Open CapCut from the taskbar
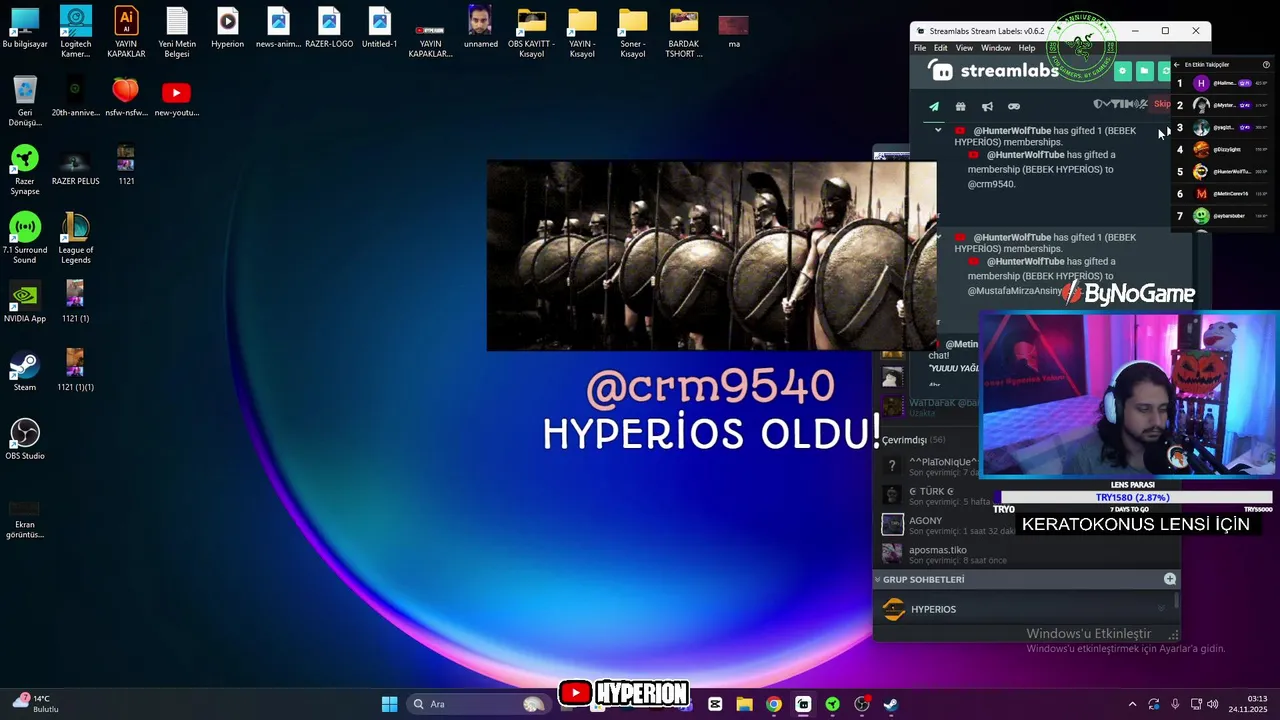Viewport: 1280px width, 720px height. click(715, 704)
